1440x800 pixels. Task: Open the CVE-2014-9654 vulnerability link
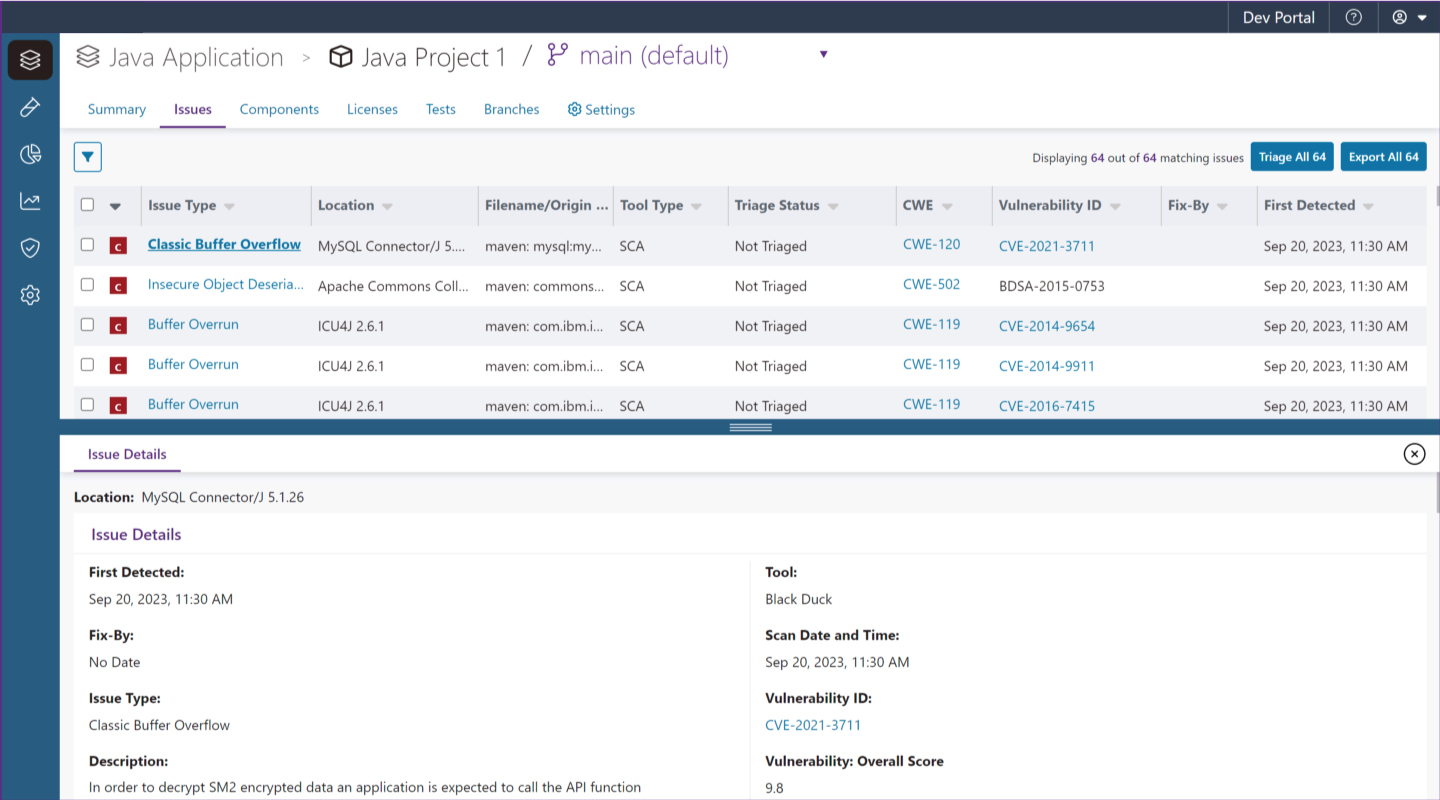pyautogui.click(x=1046, y=326)
